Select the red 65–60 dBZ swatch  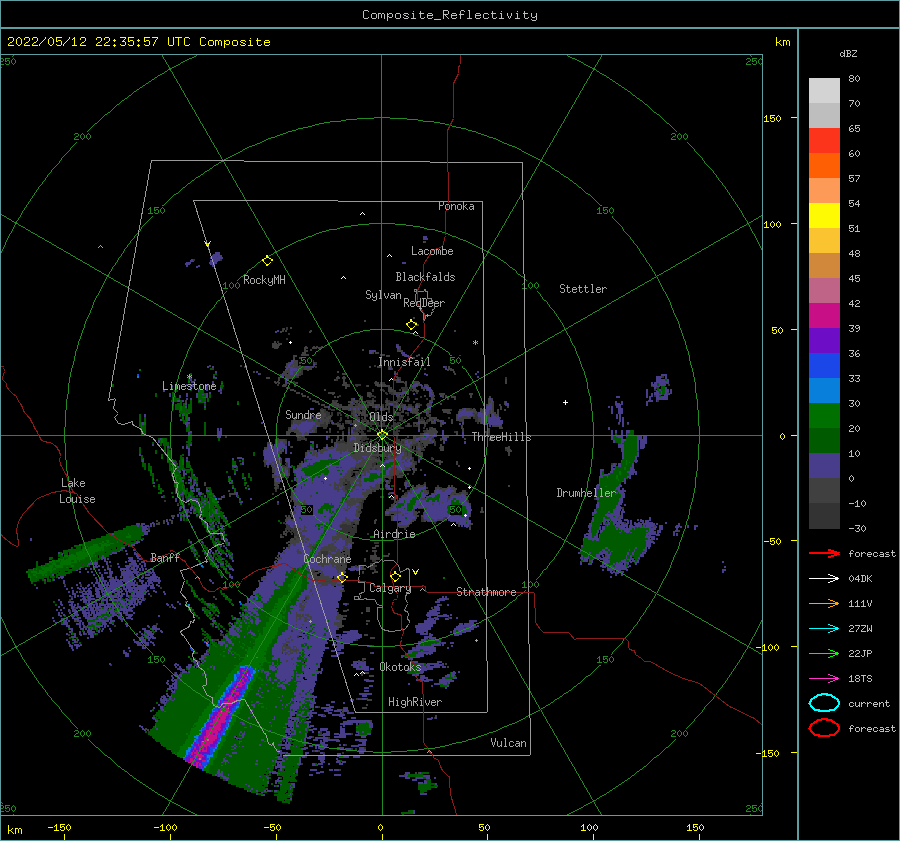(x=824, y=140)
